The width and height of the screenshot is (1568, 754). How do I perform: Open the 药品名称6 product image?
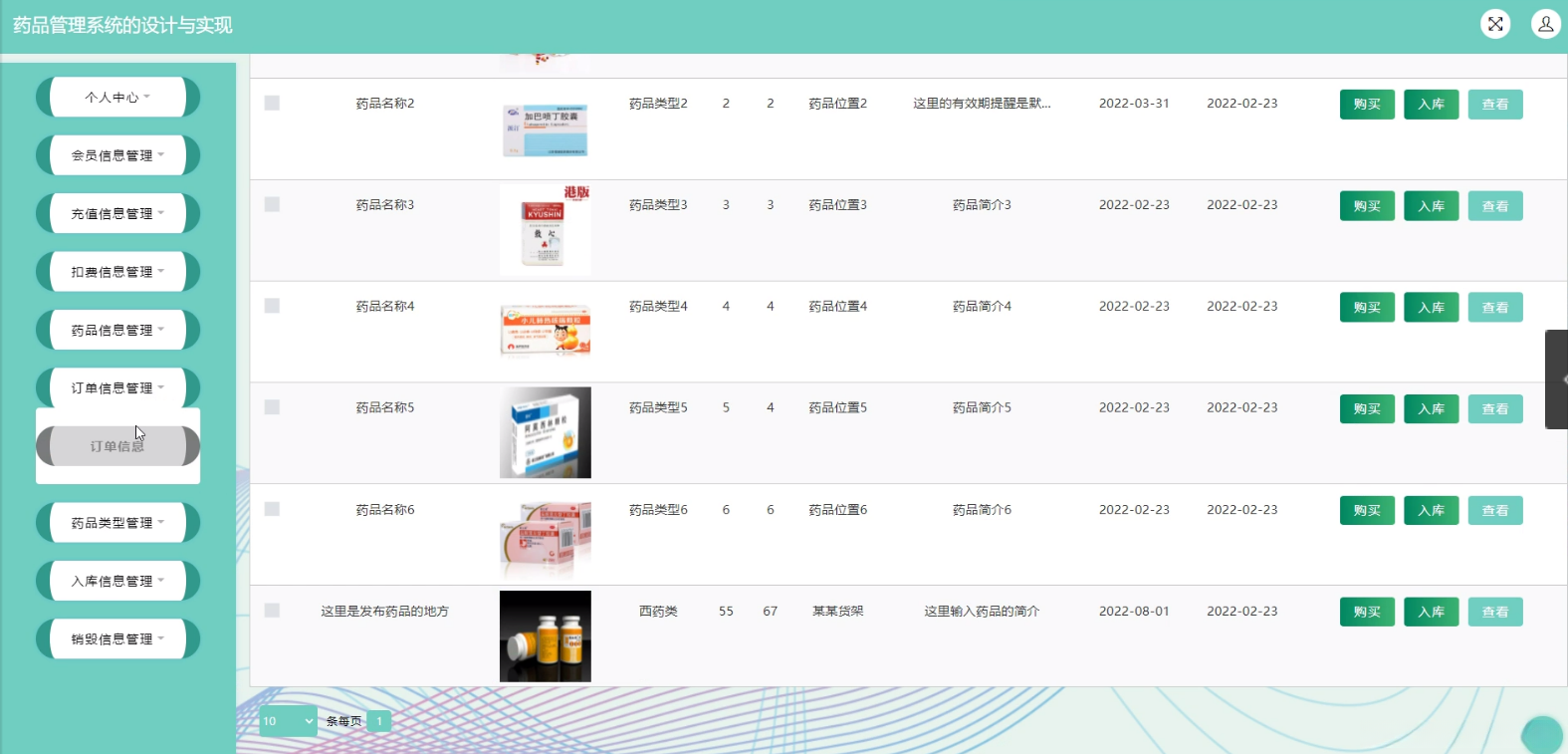[x=546, y=536]
